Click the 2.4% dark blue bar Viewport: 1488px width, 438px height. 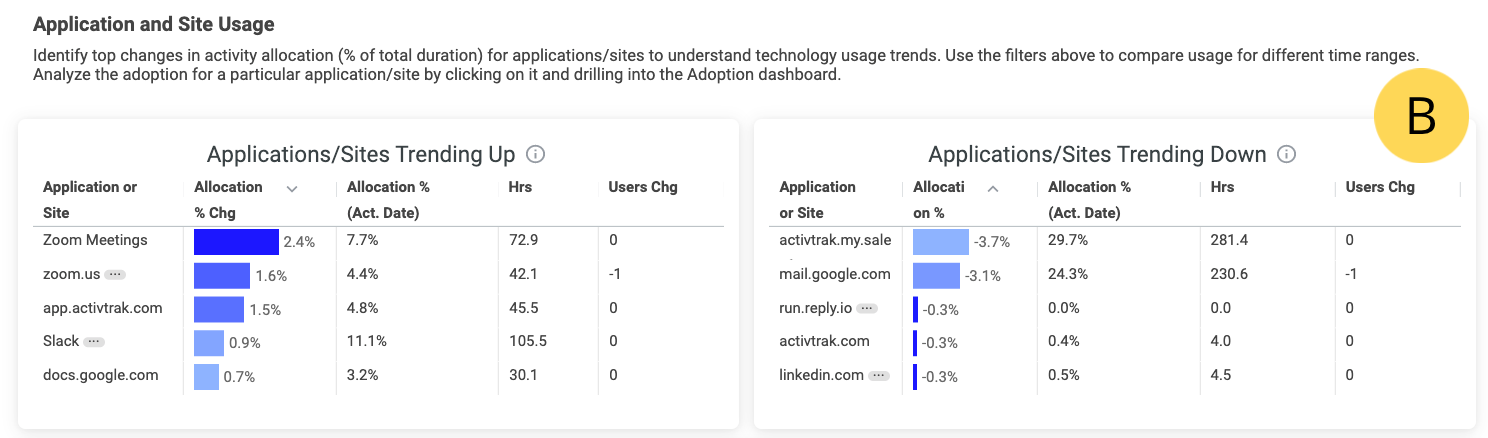tap(236, 242)
